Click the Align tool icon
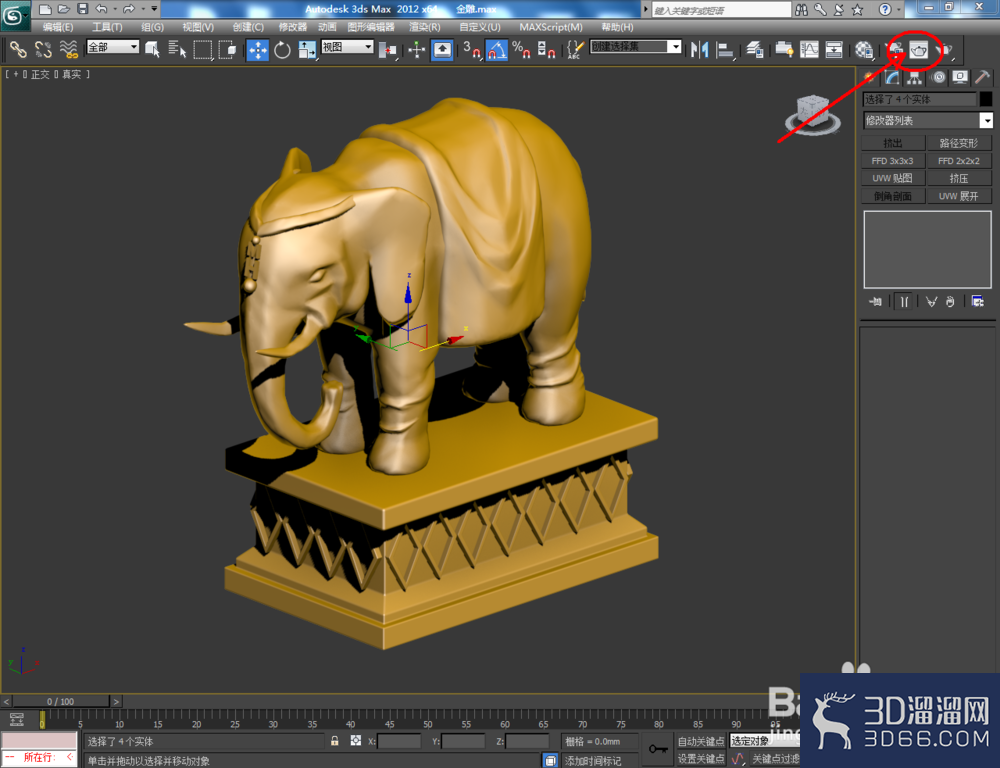The height and width of the screenshot is (768, 1000). click(x=725, y=49)
